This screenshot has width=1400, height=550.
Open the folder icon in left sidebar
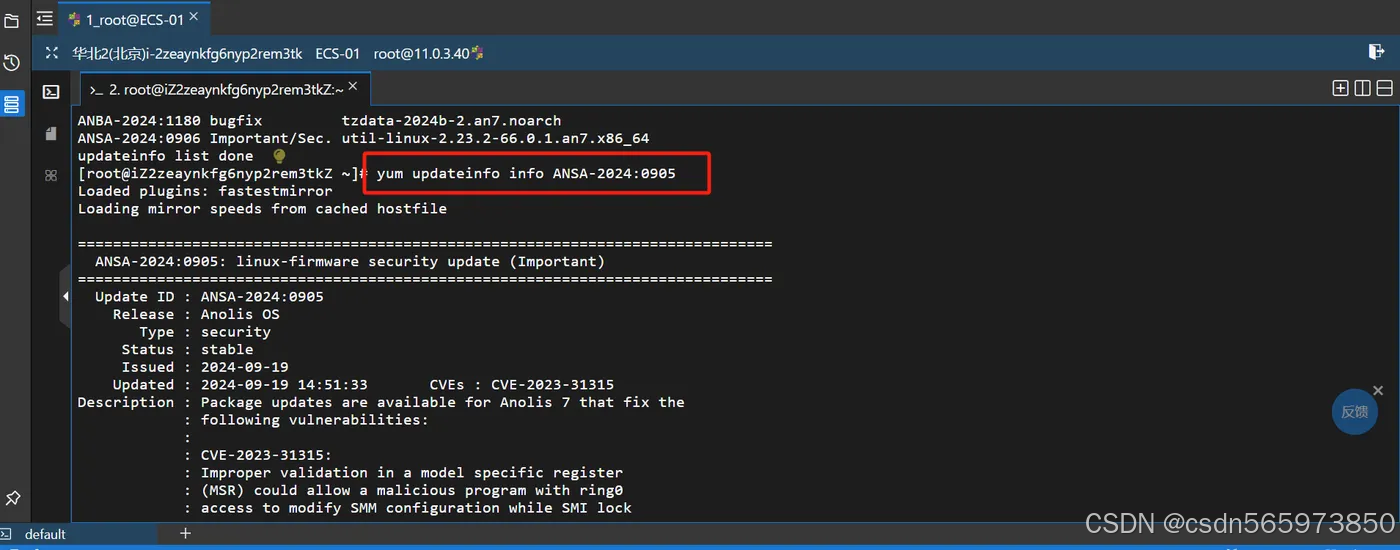click(x=12, y=20)
